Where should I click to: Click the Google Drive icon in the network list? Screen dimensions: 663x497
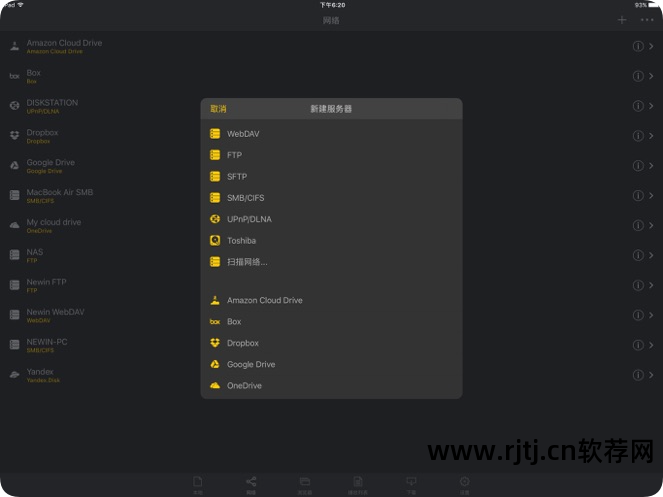point(14,165)
